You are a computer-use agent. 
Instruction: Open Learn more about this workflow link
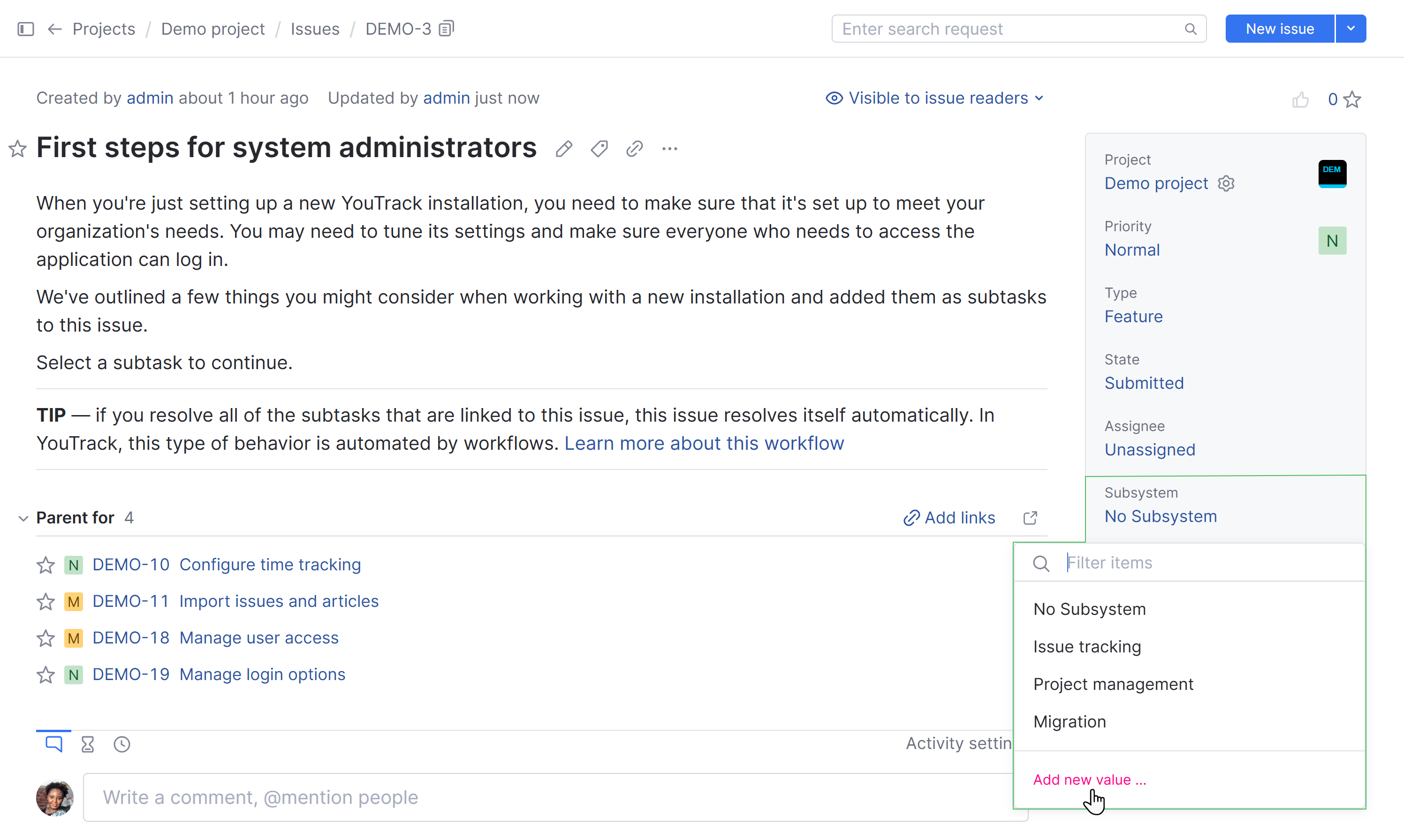coord(704,443)
